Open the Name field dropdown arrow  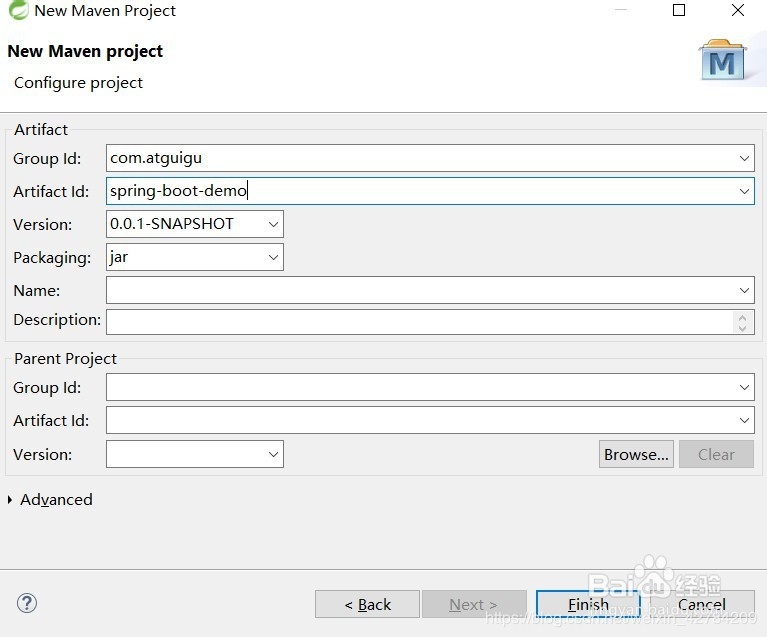tap(744, 290)
